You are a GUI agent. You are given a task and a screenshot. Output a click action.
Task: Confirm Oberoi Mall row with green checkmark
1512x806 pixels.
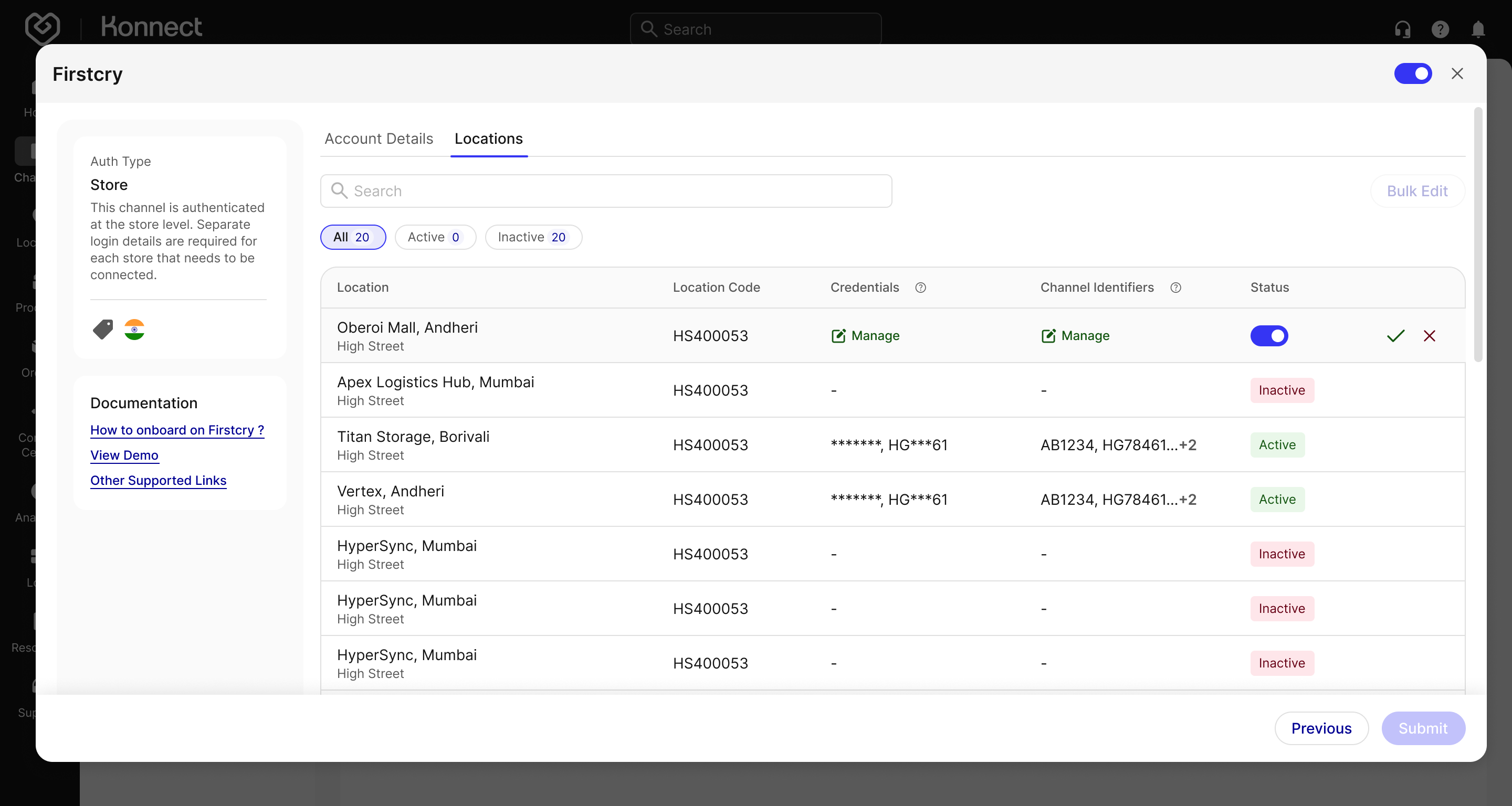(1395, 335)
